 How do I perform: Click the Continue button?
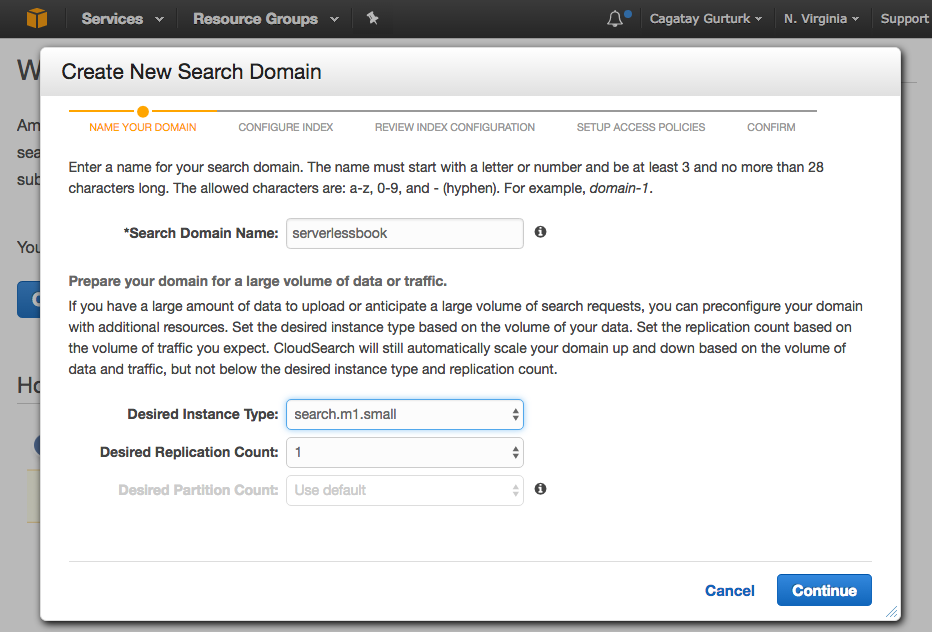tap(824, 590)
